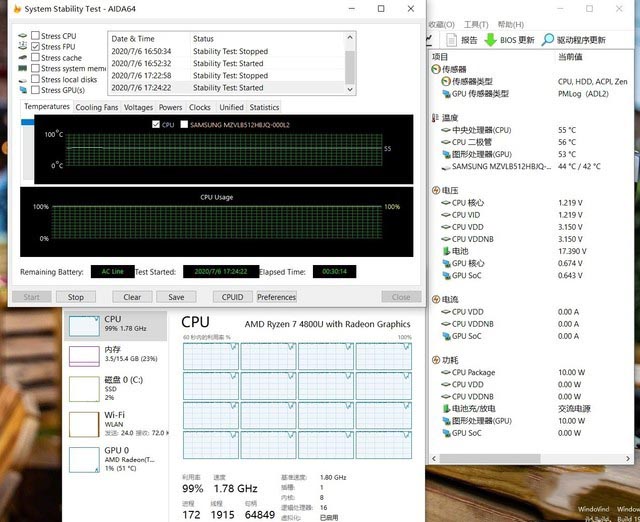This screenshot has height=522, width=640.
Task: Click the Stress cache chip icon
Action: (23, 58)
